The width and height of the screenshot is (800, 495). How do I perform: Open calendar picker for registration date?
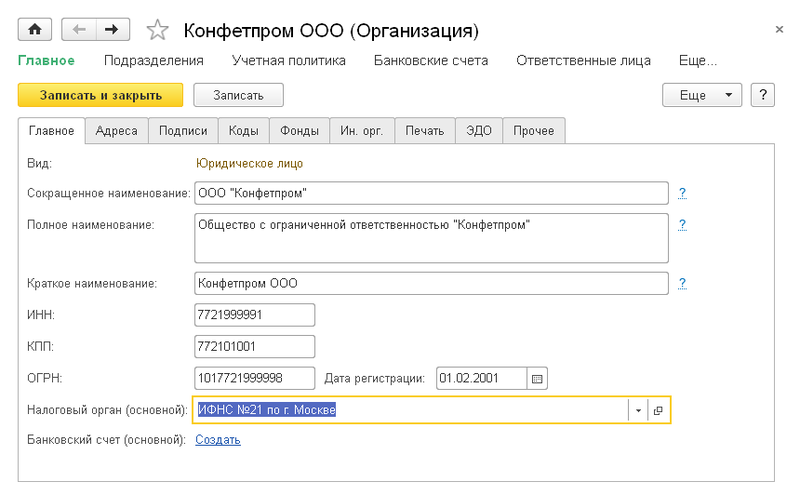(x=537, y=378)
